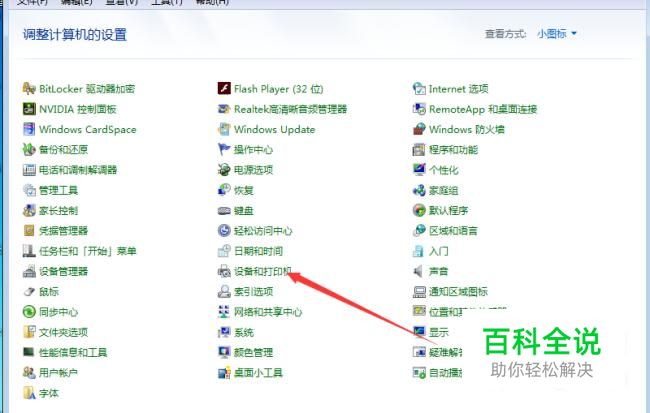Click the 操作中心 flag icon
Image resolution: width=650 pixels, height=413 pixels.
pyautogui.click(x=224, y=149)
